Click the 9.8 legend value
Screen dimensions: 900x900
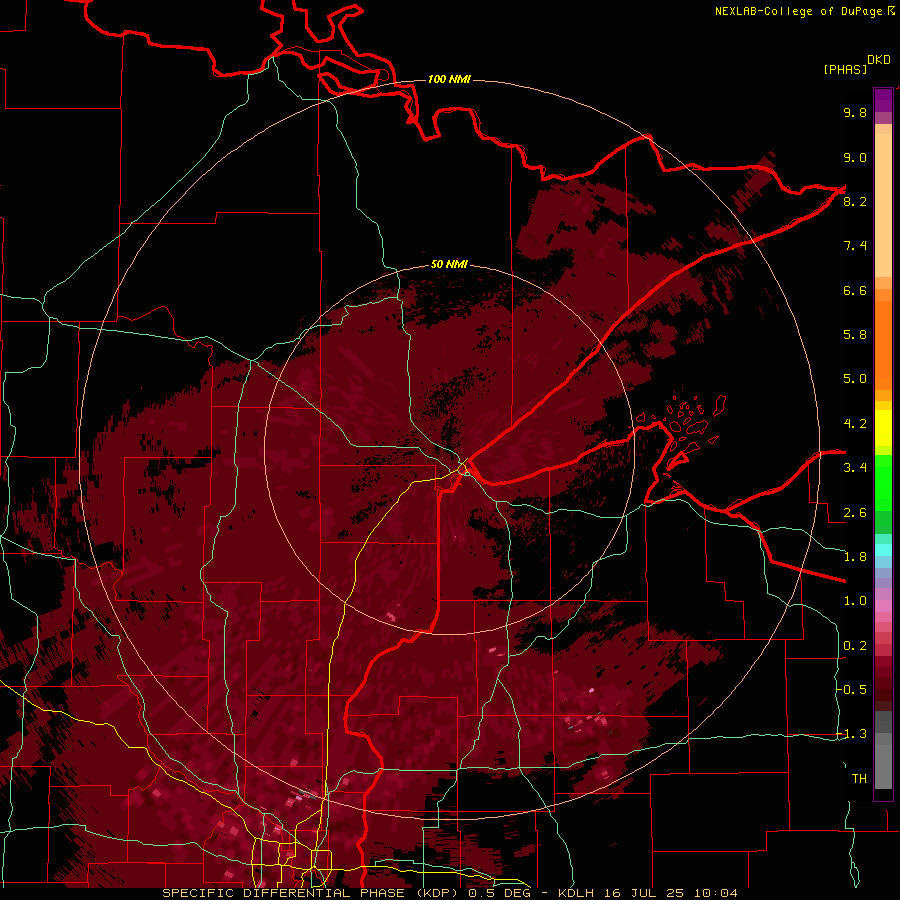tap(855, 113)
